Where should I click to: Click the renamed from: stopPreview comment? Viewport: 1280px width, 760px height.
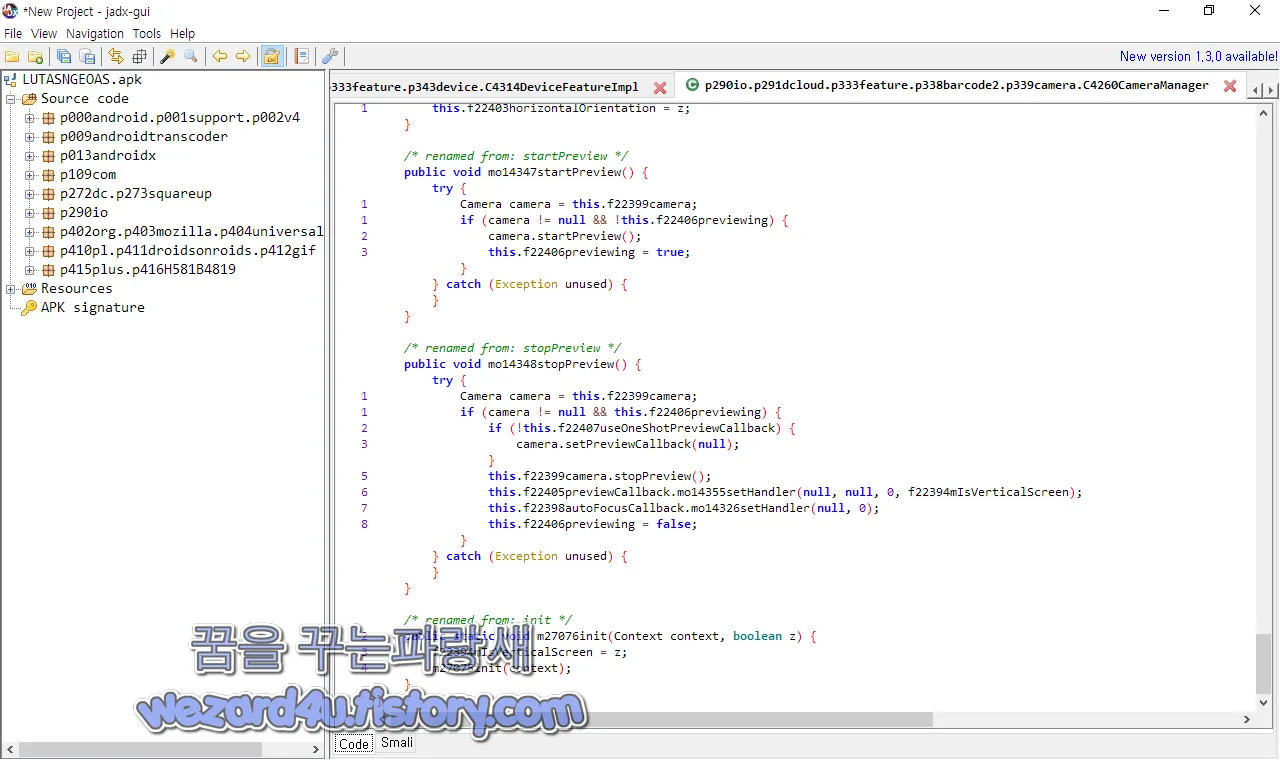click(x=512, y=348)
